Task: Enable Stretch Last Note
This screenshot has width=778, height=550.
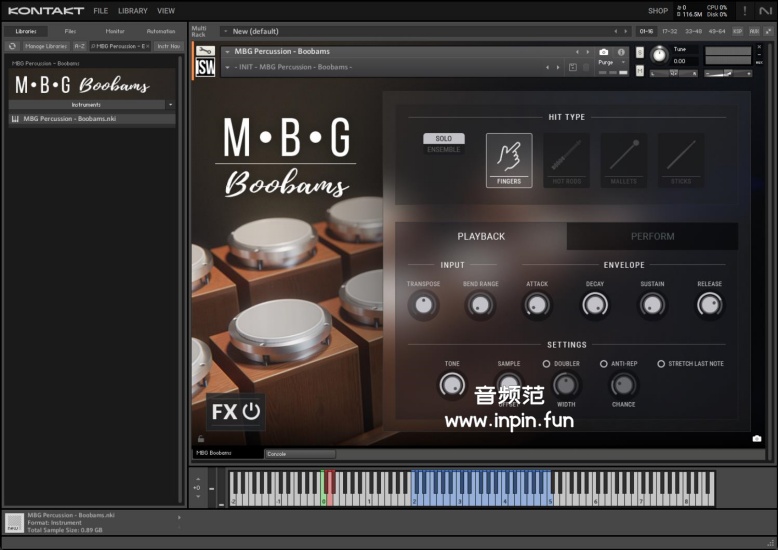Action: point(661,364)
